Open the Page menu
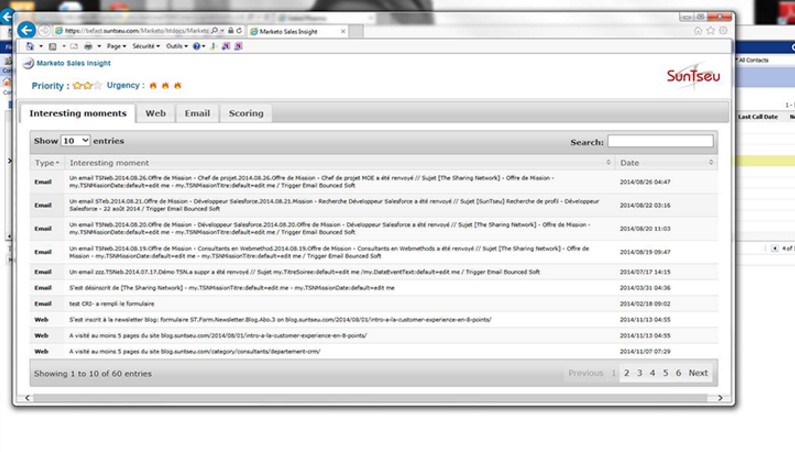The height and width of the screenshot is (452, 795). click(x=116, y=46)
